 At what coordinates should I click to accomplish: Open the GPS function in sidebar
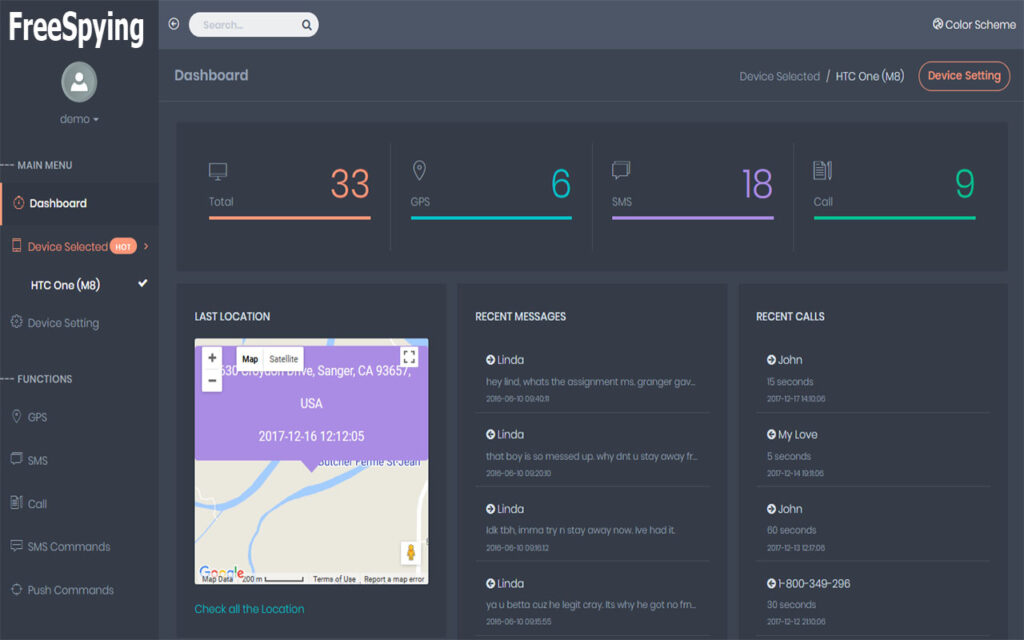tap(37, 417)
